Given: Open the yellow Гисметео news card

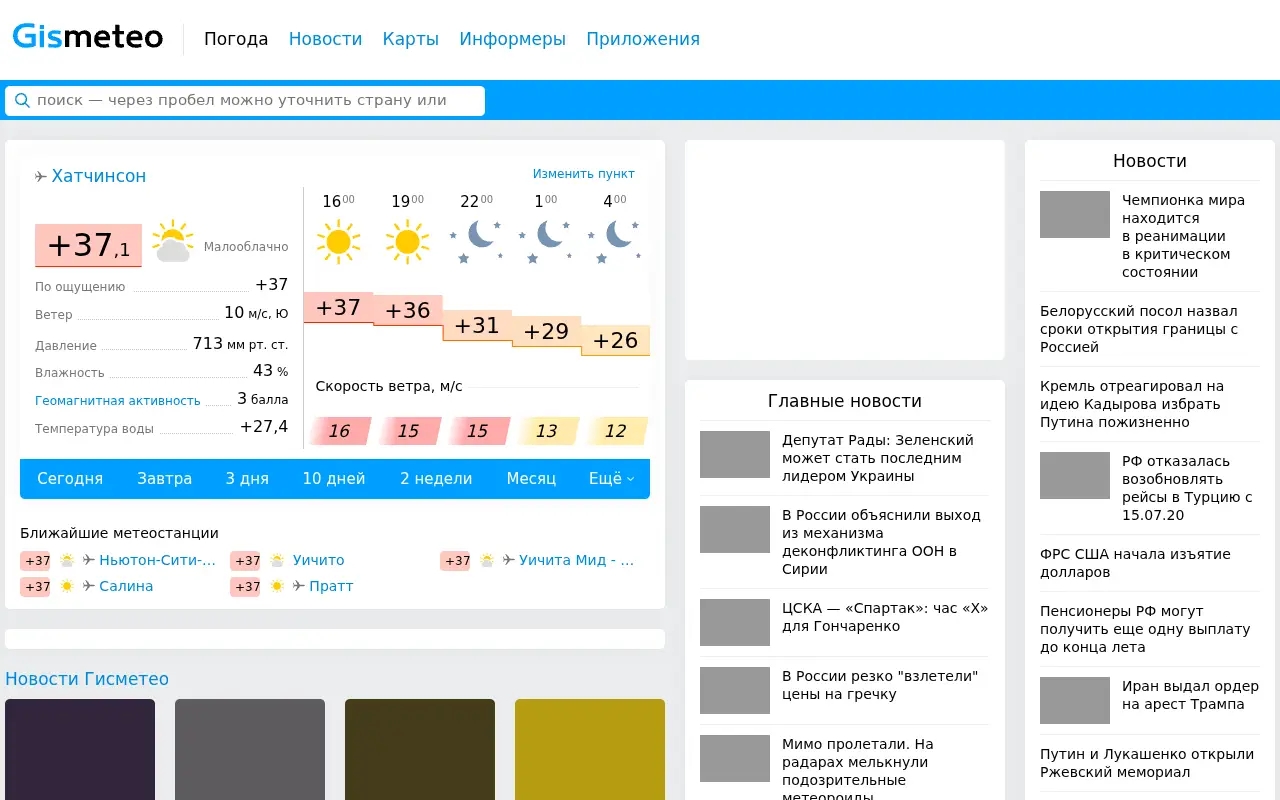Looking at the screenshot, I should point(590,749).
